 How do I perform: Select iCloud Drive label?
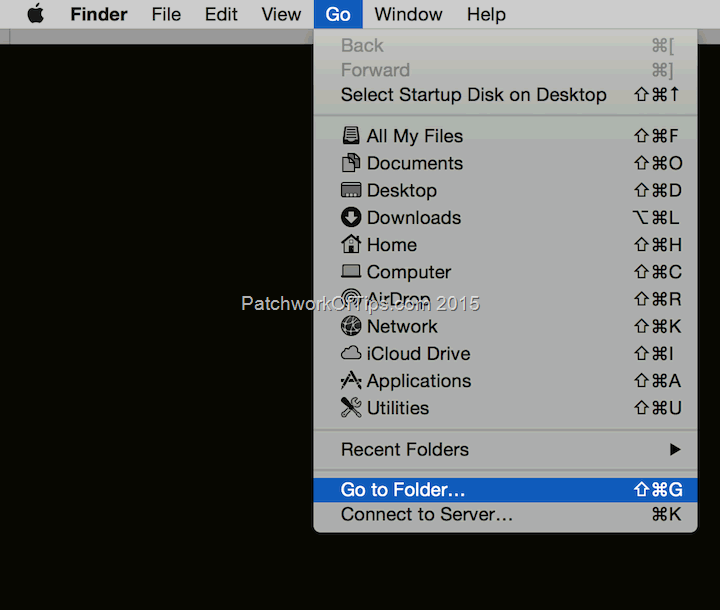(418, 353)
